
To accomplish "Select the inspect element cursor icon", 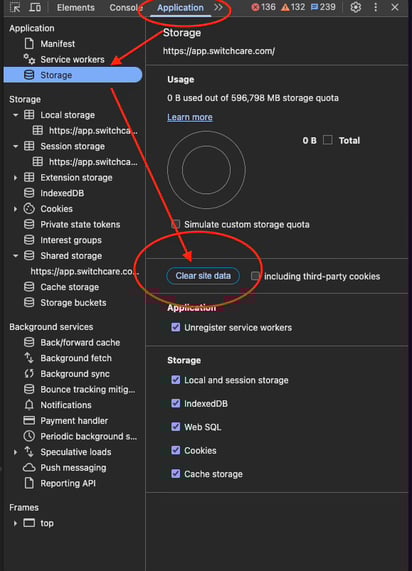I will tap(15, 7).
